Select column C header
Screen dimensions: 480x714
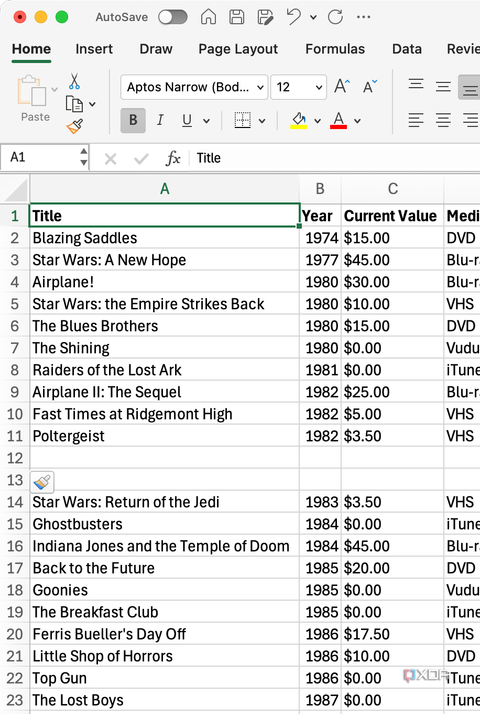point(393,189)
